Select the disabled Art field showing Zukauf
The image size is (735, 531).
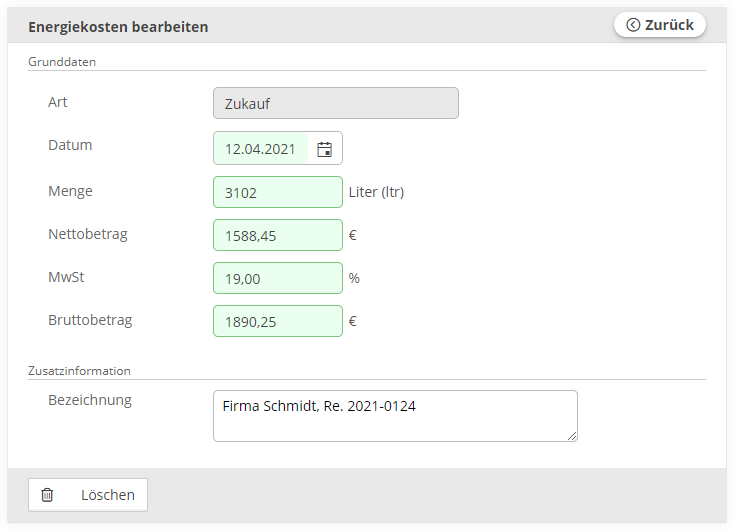336,103
